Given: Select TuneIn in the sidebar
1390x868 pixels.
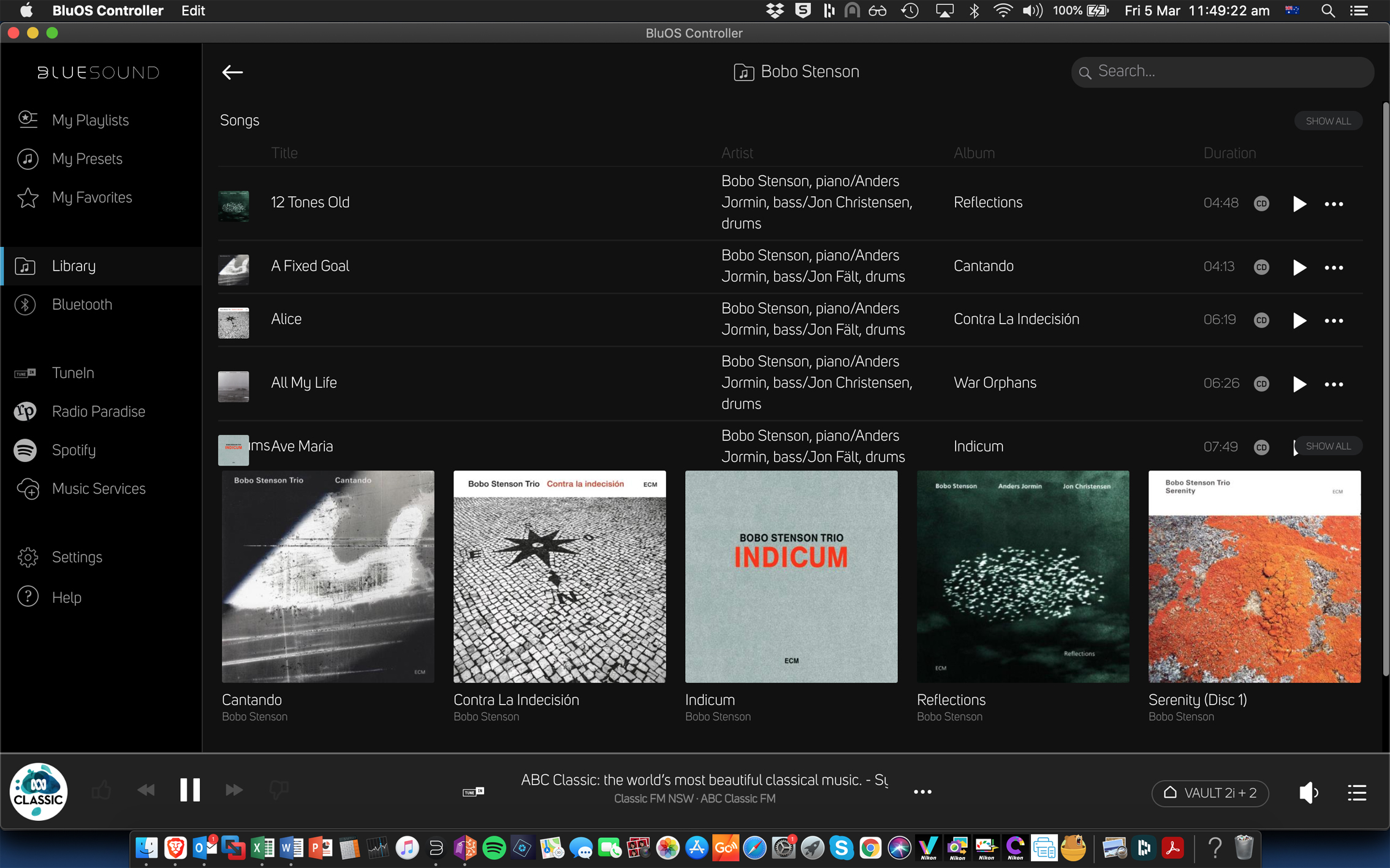Looking at the screenshot, I should [x=72, y=373].
